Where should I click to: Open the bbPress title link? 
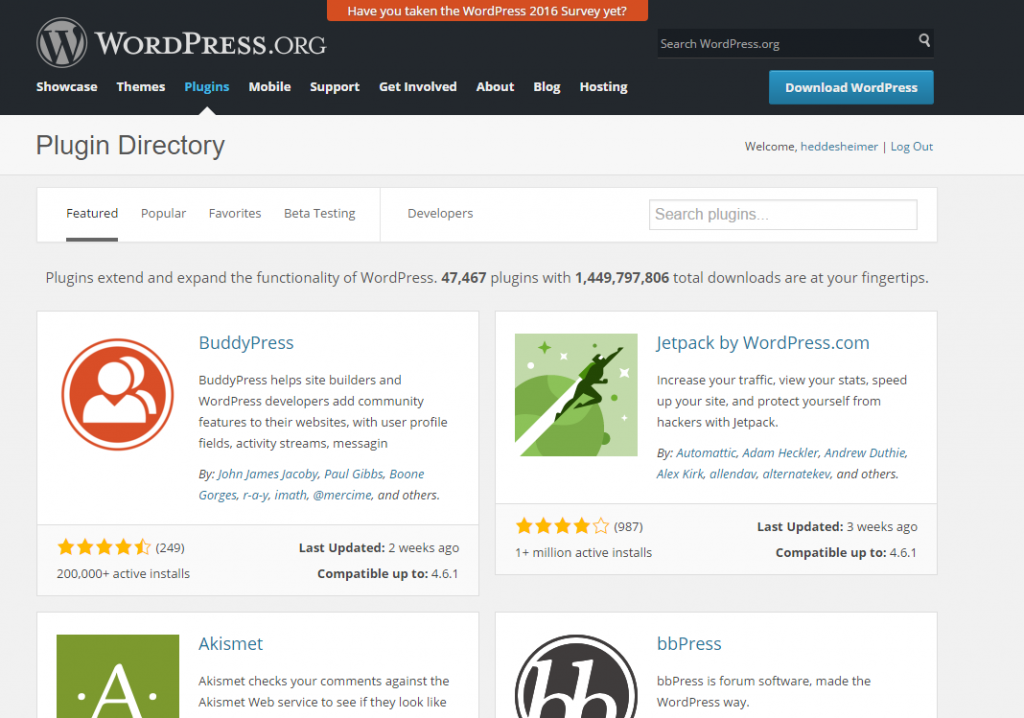coord(689,644)
